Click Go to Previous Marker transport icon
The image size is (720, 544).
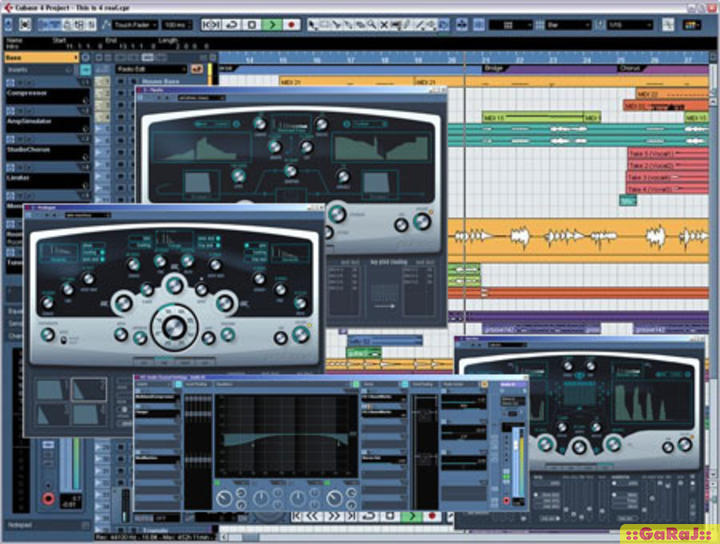[x=210, y=24]
